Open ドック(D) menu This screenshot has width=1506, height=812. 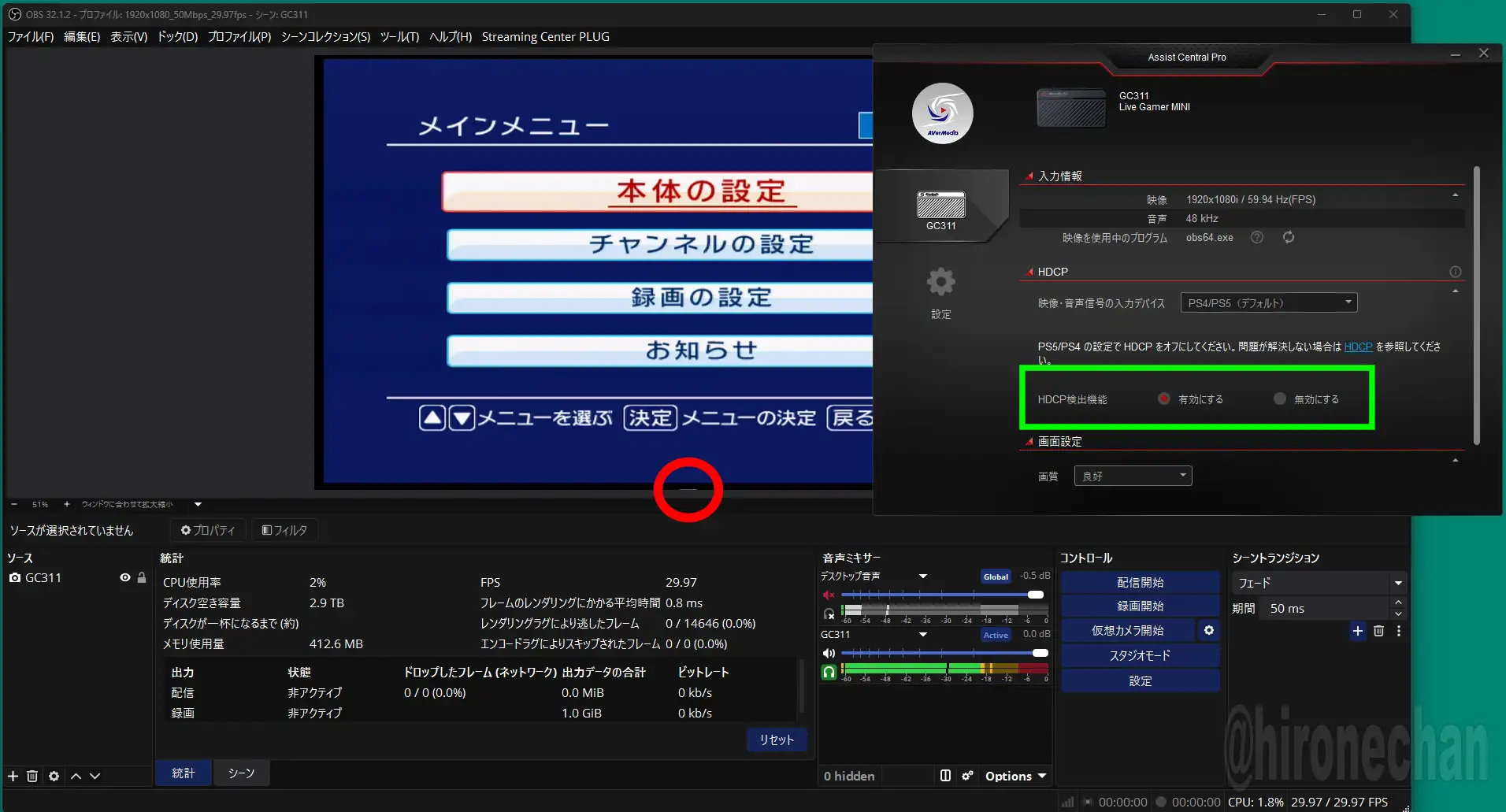point(177,36)
